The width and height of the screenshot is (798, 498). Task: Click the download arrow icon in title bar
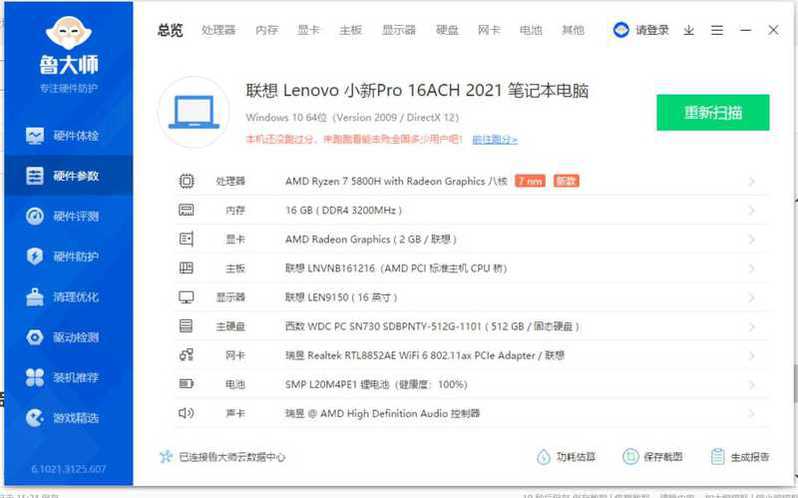689,31
